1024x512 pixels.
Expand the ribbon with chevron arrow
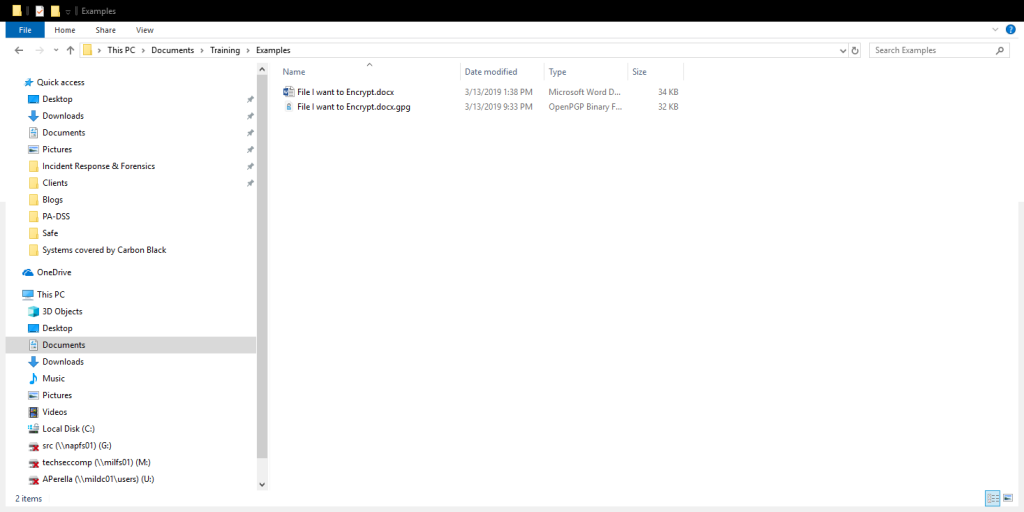coord(994,30)
